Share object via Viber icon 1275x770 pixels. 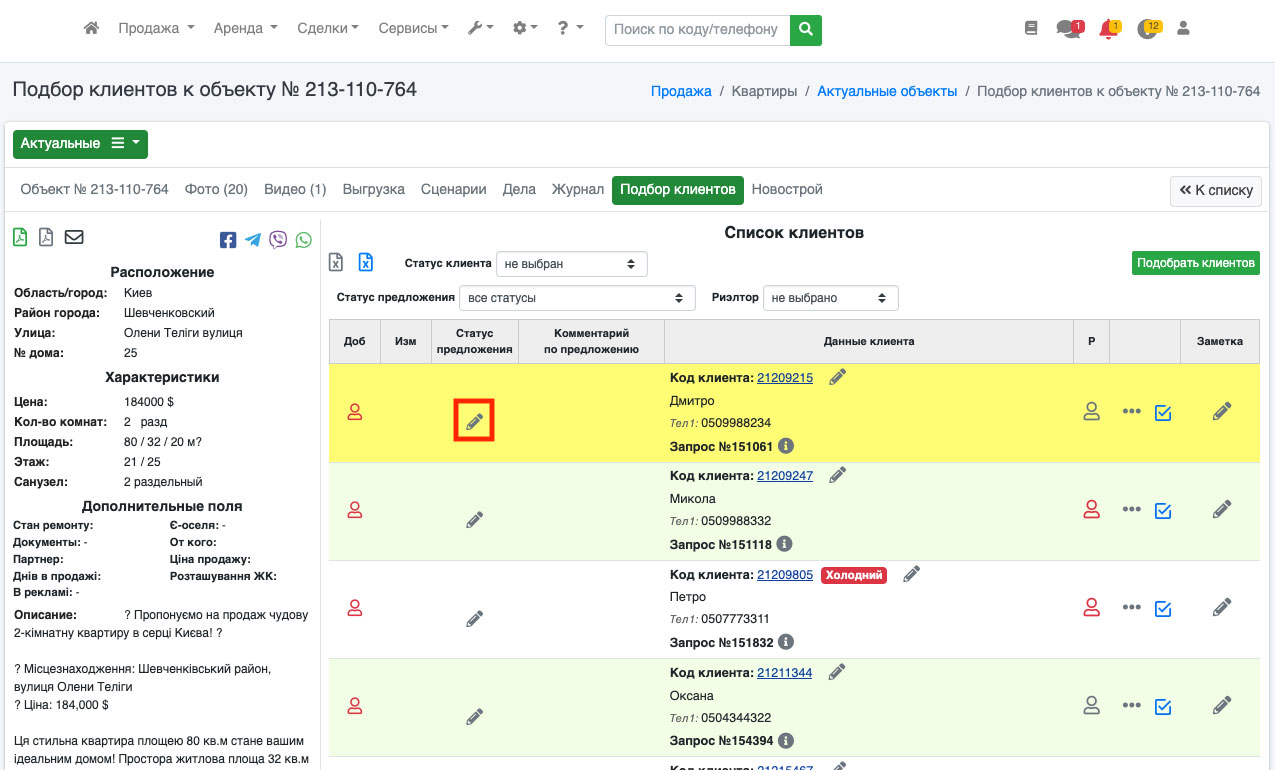click(x=278, y=240)
